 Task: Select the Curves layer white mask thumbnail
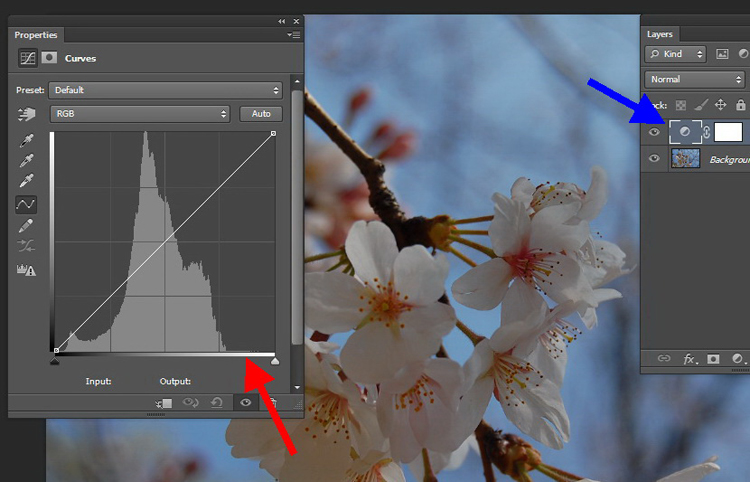(728, 132)
